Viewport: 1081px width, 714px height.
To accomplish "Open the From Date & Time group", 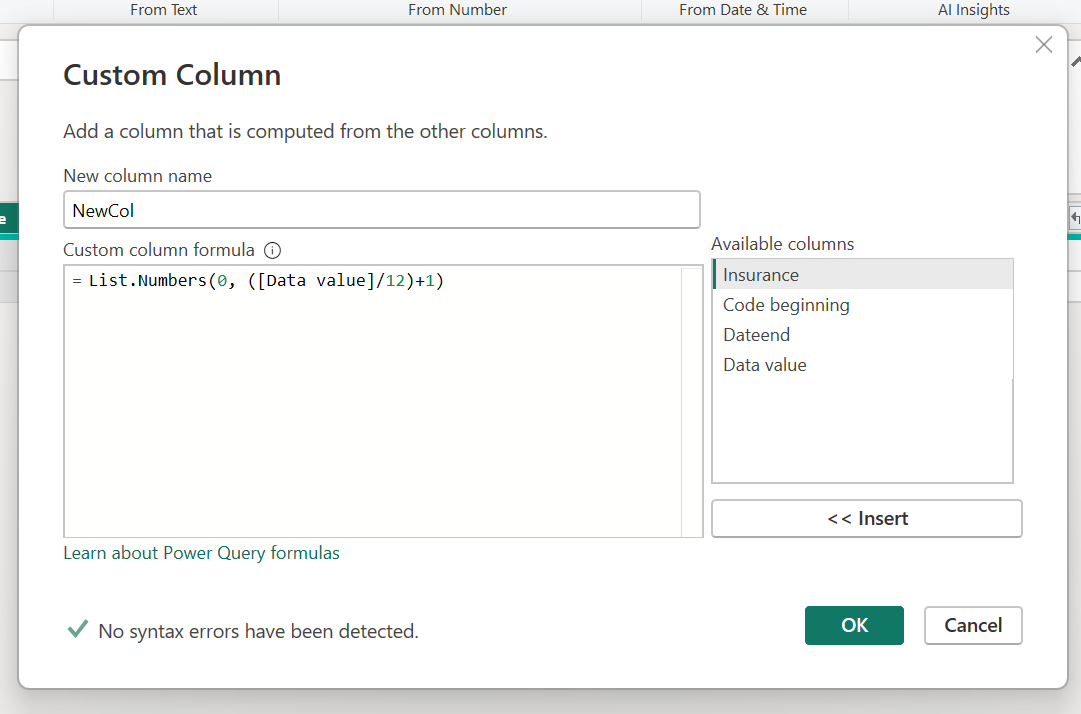I will pos(742,10).
